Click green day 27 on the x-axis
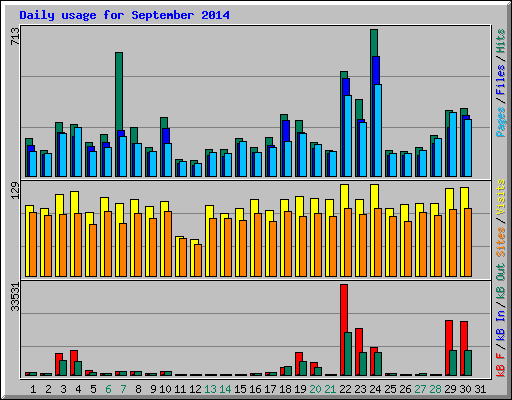The image size is (512, 400). pyautogui.click(x=420, y=389)
